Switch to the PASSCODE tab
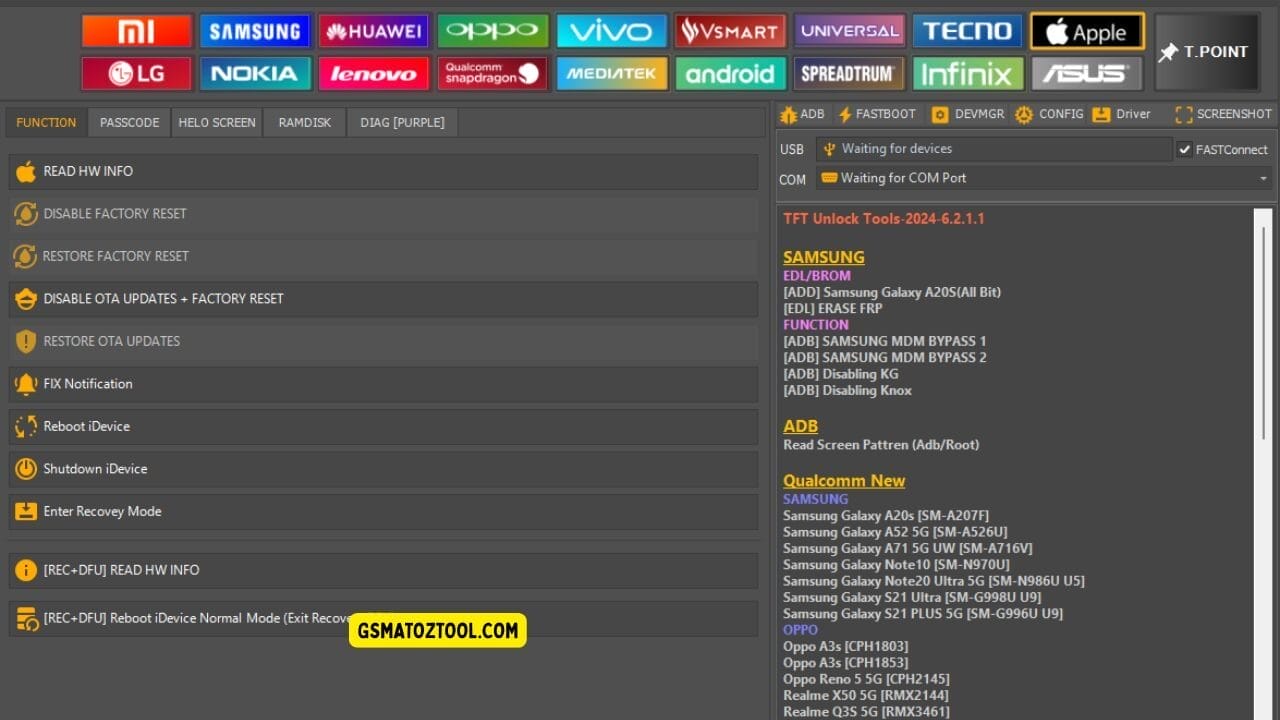 tap(129, 122)
